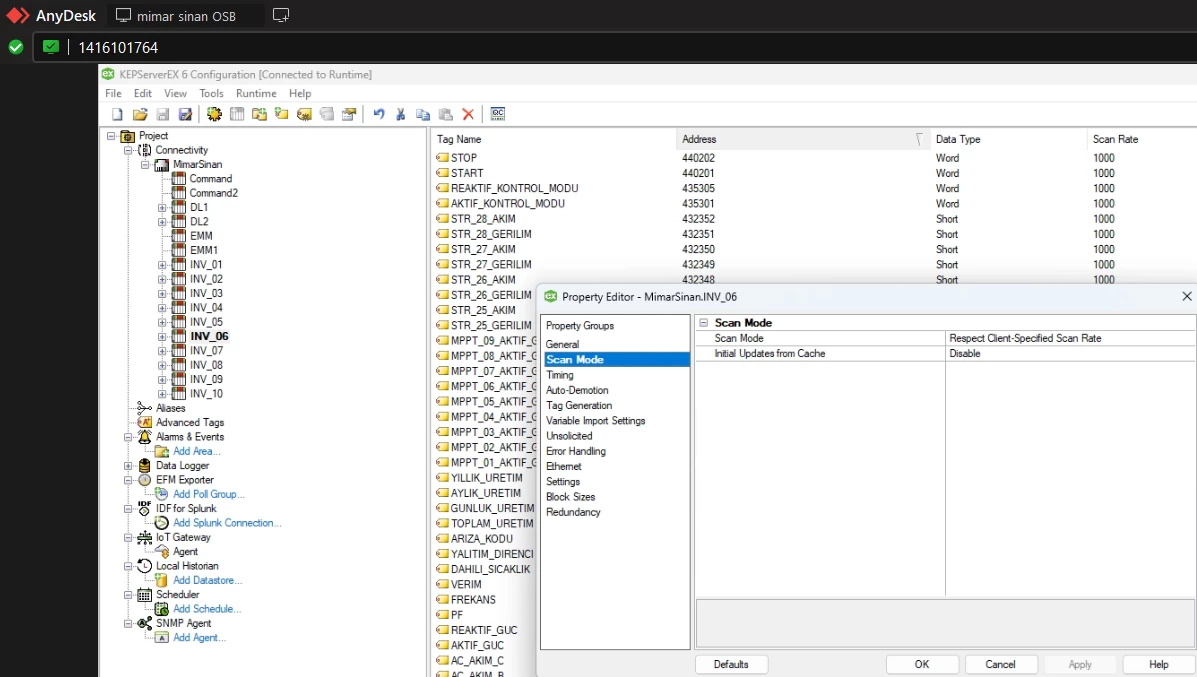Click the Paste toolbar icon
The width and height of the screenshot is (1197, 677).
click(x=446, y=114)
